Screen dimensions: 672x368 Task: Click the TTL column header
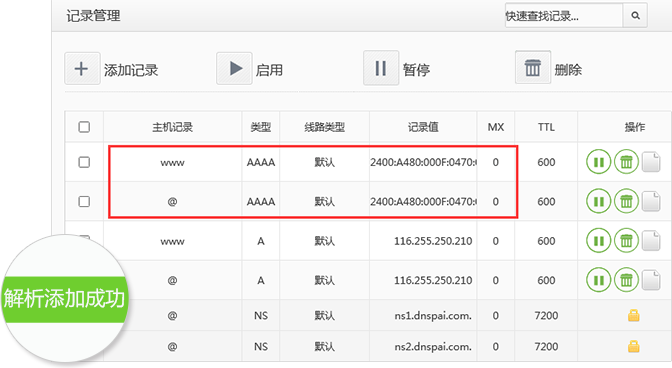pyautogui.click(x=546, y=127)
